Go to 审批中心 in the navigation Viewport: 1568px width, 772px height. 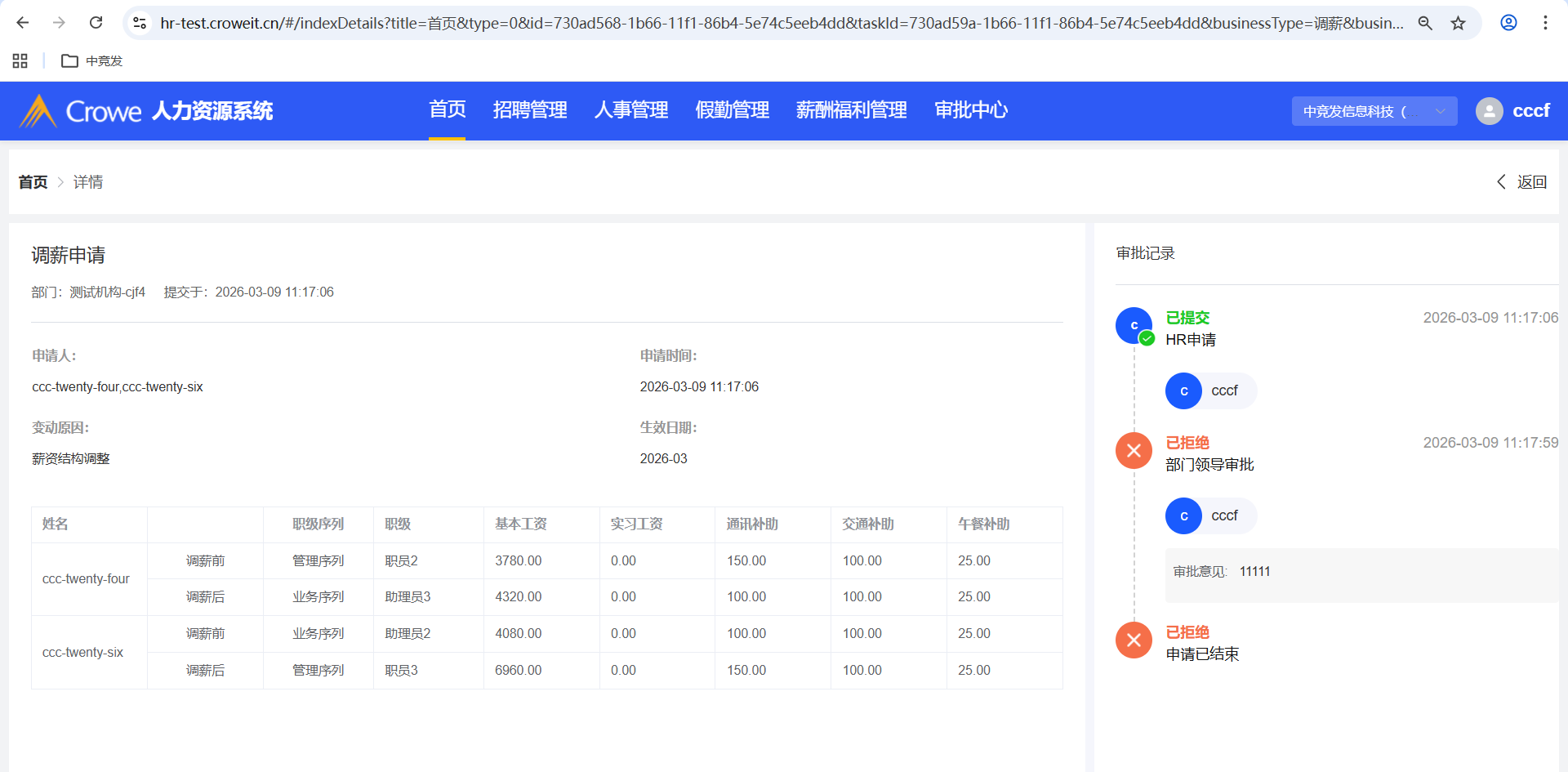970,110
